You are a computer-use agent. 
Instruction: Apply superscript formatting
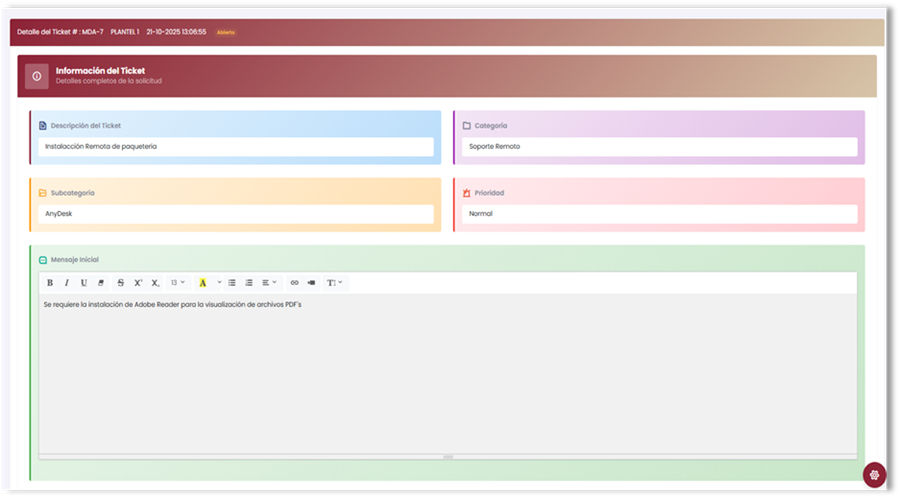[x=138, y=283]
